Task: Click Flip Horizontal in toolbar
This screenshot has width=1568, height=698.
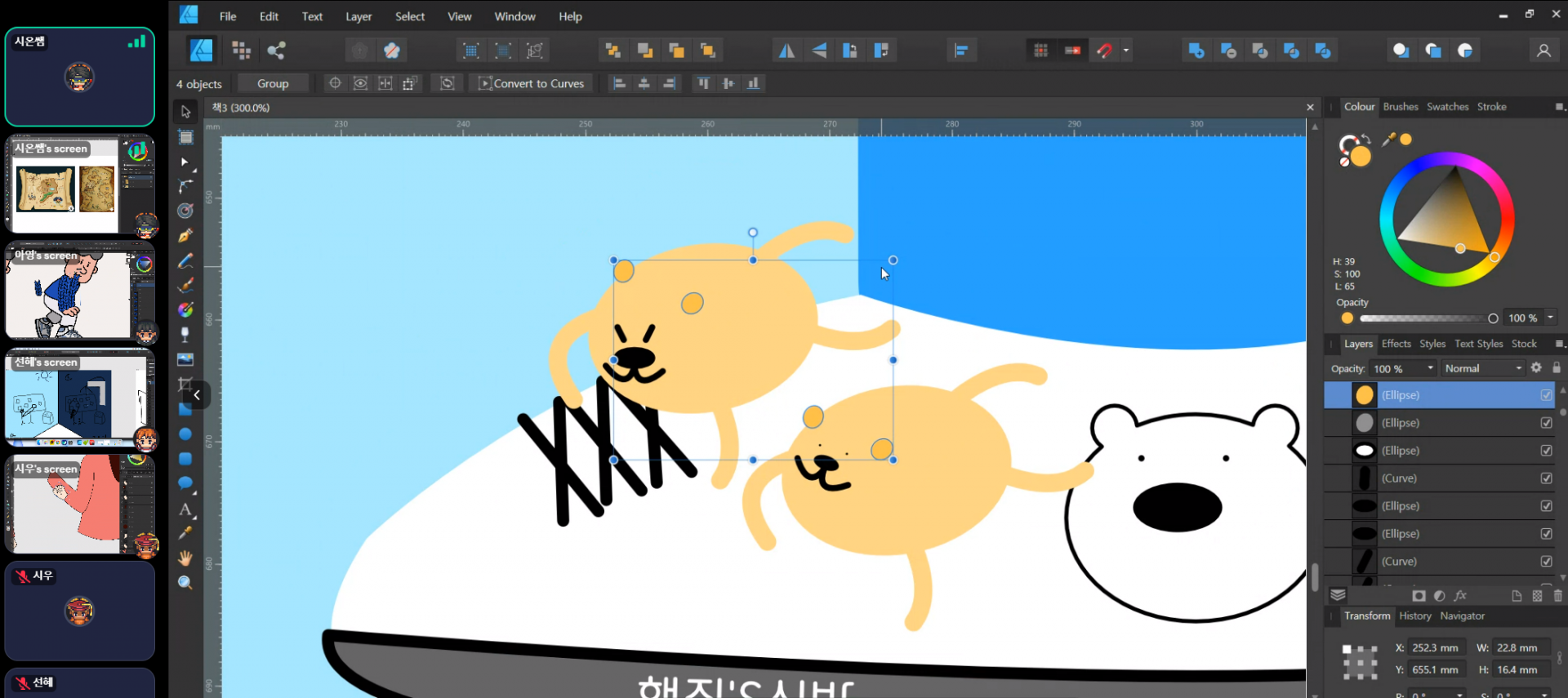Action: 786,51
